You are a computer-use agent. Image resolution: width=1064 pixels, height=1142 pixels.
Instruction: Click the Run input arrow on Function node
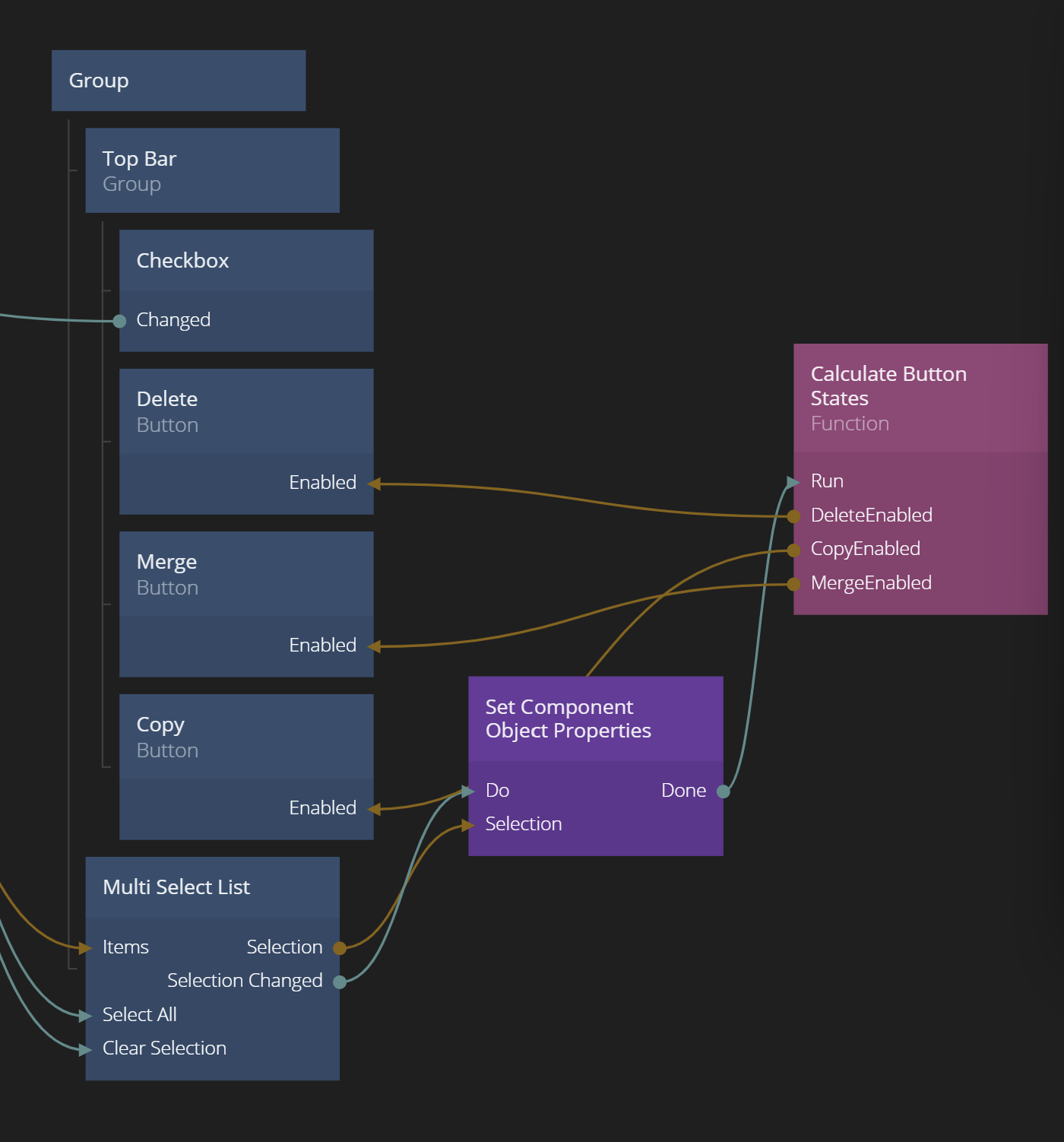click(x=793, y=482)
